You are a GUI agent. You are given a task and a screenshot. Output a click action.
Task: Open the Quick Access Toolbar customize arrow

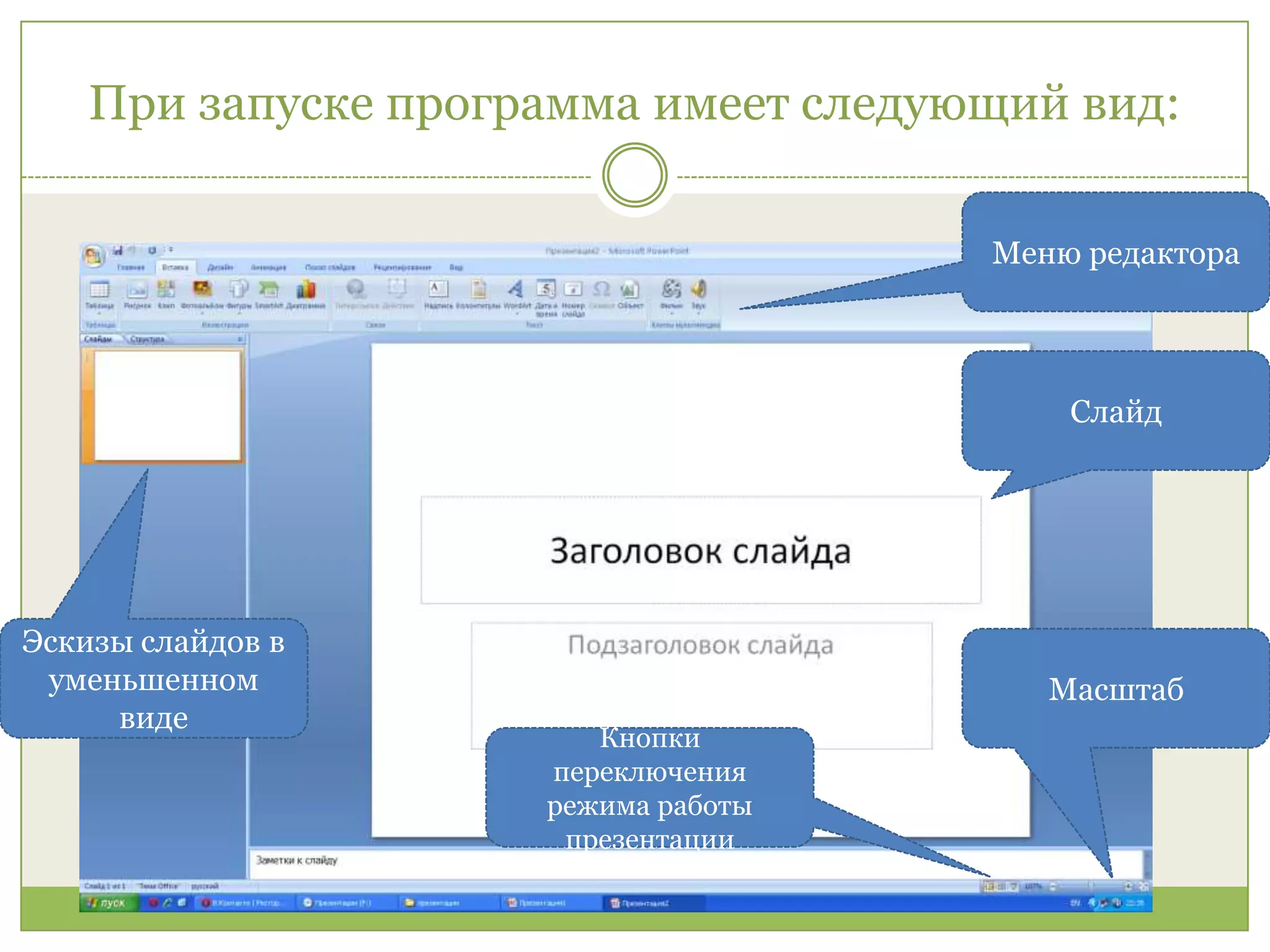171,250
